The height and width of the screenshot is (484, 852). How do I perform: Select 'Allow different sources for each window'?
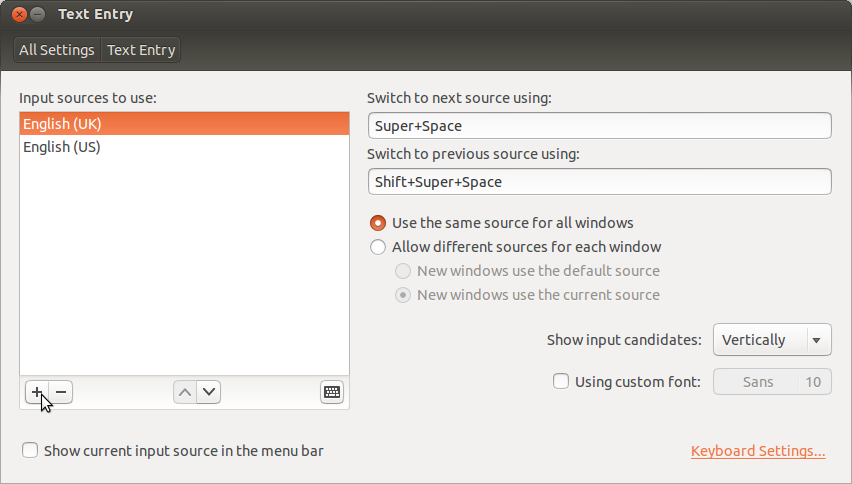pyautogui.click(x=515, y=247)
